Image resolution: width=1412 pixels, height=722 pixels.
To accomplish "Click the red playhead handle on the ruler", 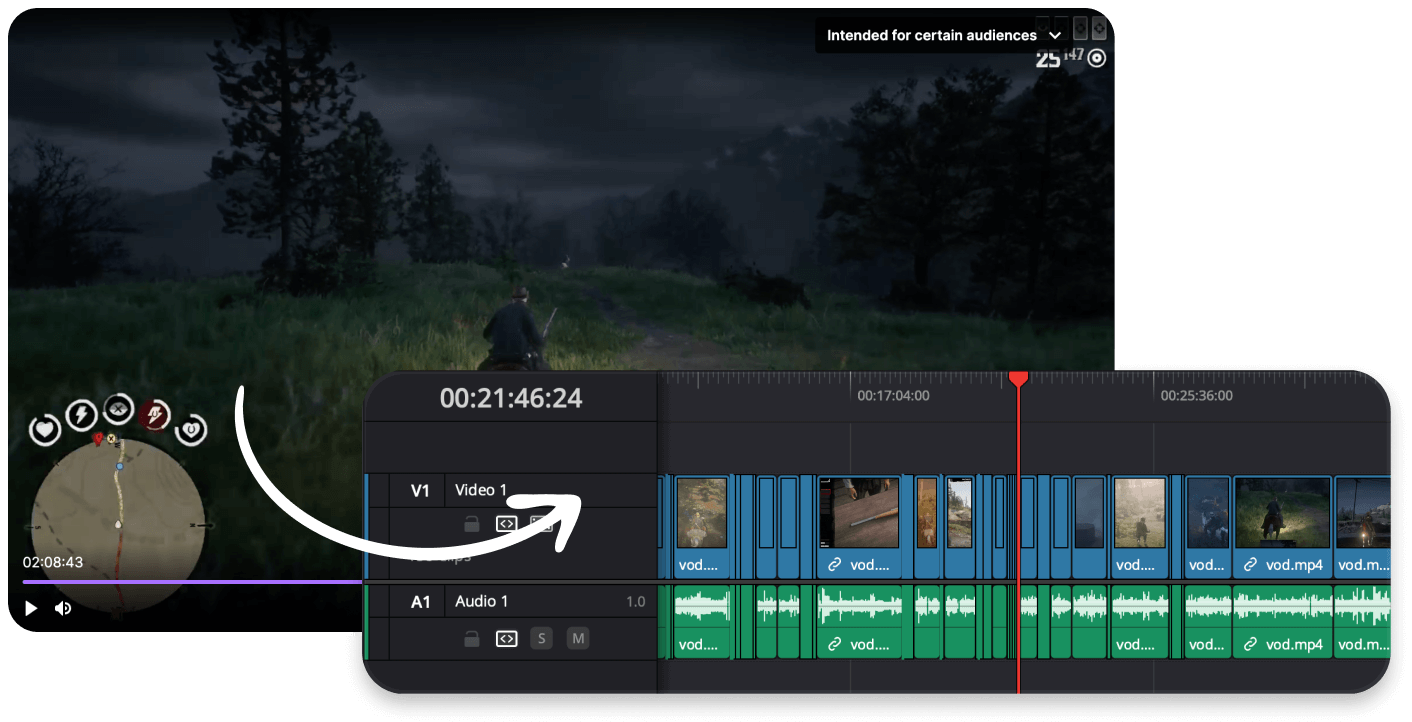I will coord(1018,378).
